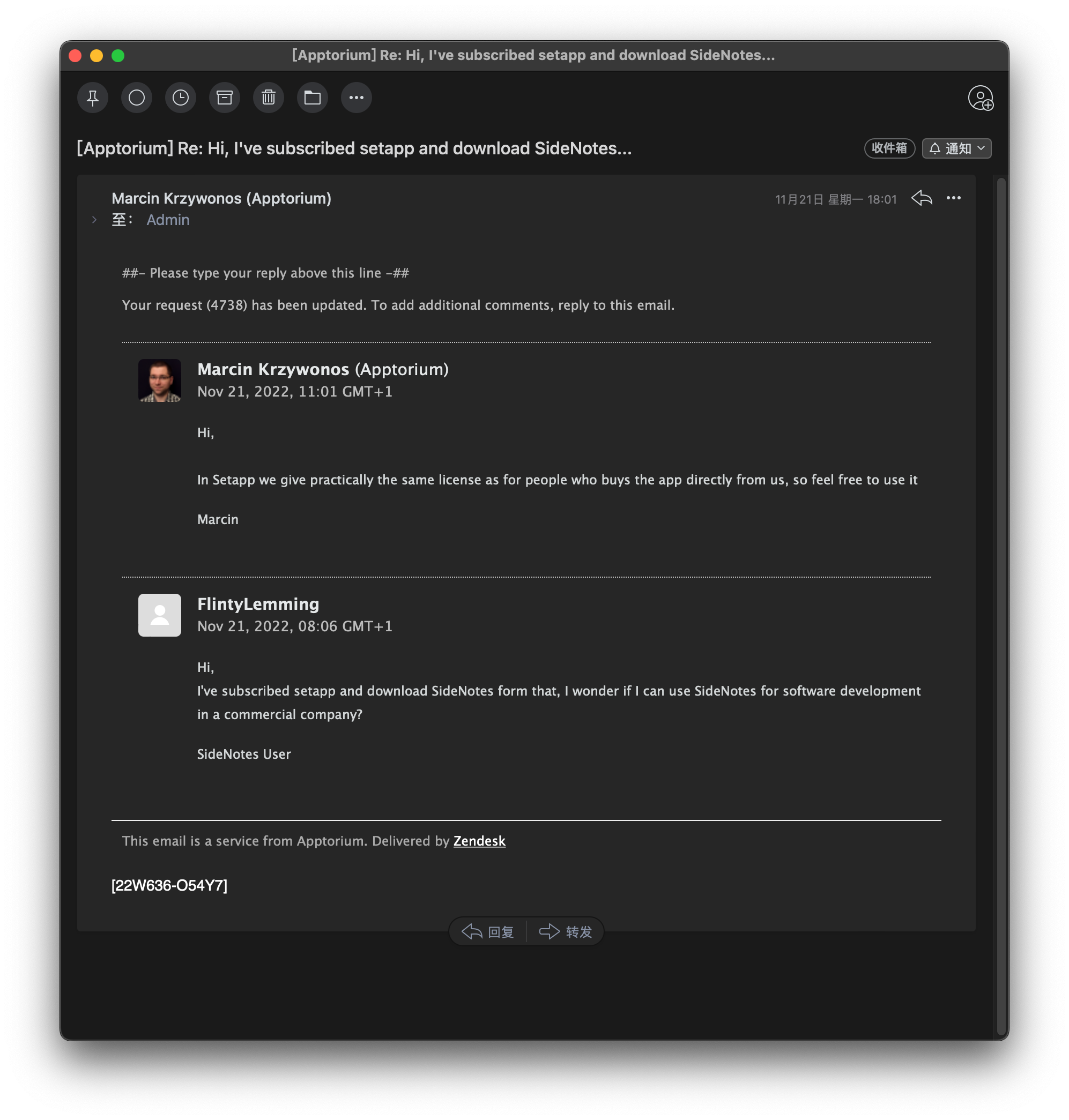Image resolution: width=1069 pixels, height=1120 pixels.
Task: Click the 'Nov 21, 2022, 08:06 GMT+1' date
Action: [x=295, y=626]
